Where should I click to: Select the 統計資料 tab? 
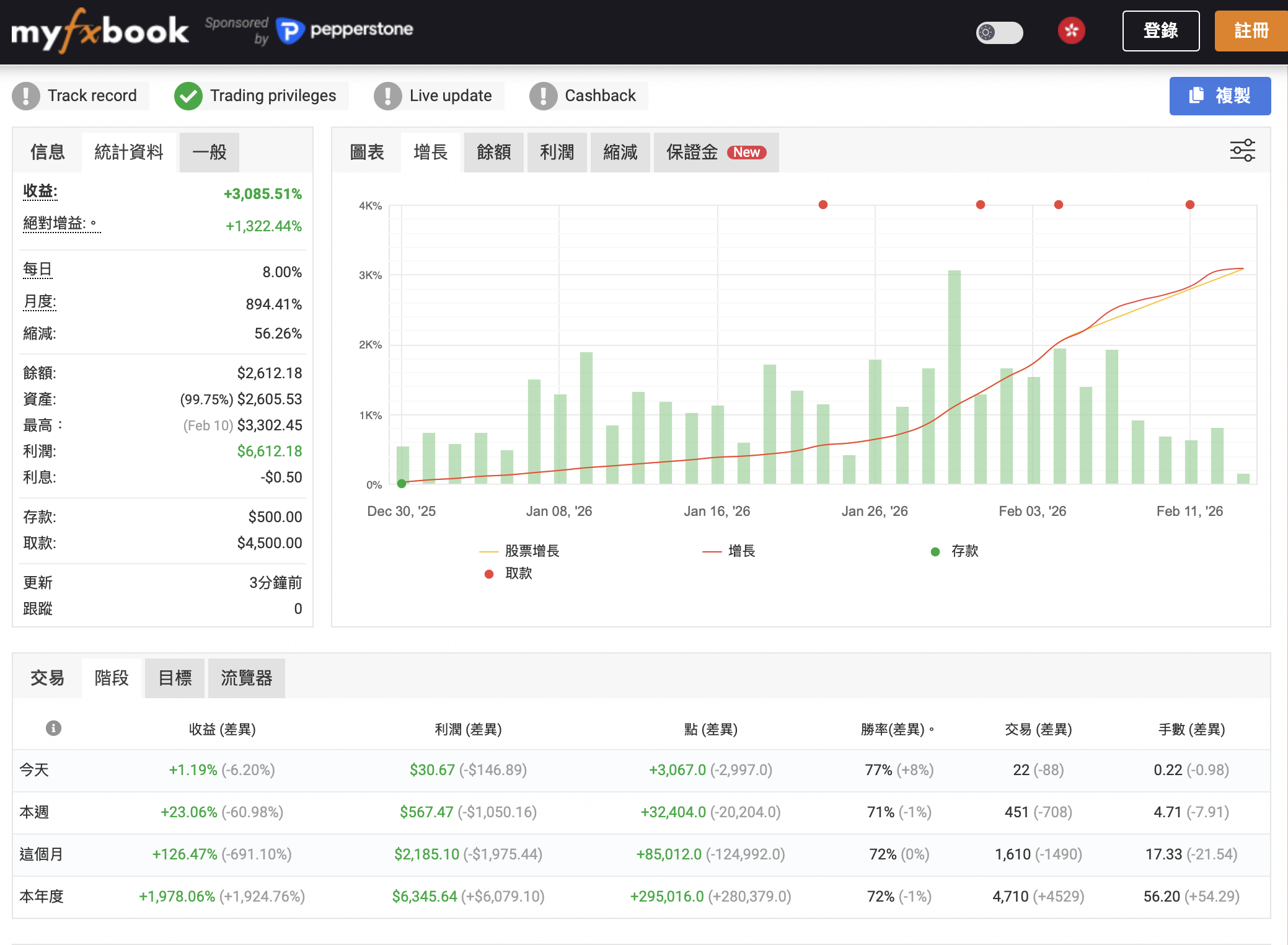[128, 153]
